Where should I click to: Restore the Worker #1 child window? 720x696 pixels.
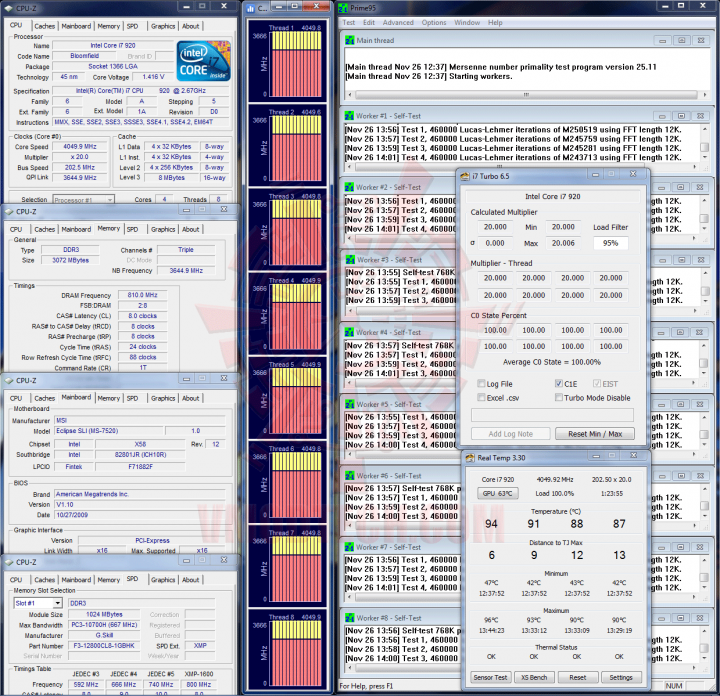pos(681,116)
